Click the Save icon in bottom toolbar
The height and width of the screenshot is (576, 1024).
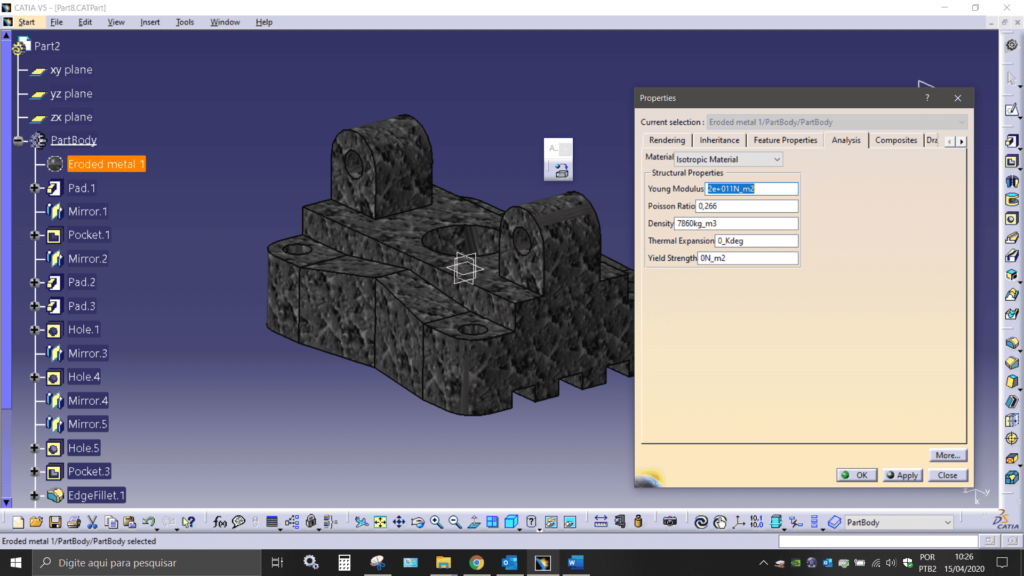click(x=55, y=522)
